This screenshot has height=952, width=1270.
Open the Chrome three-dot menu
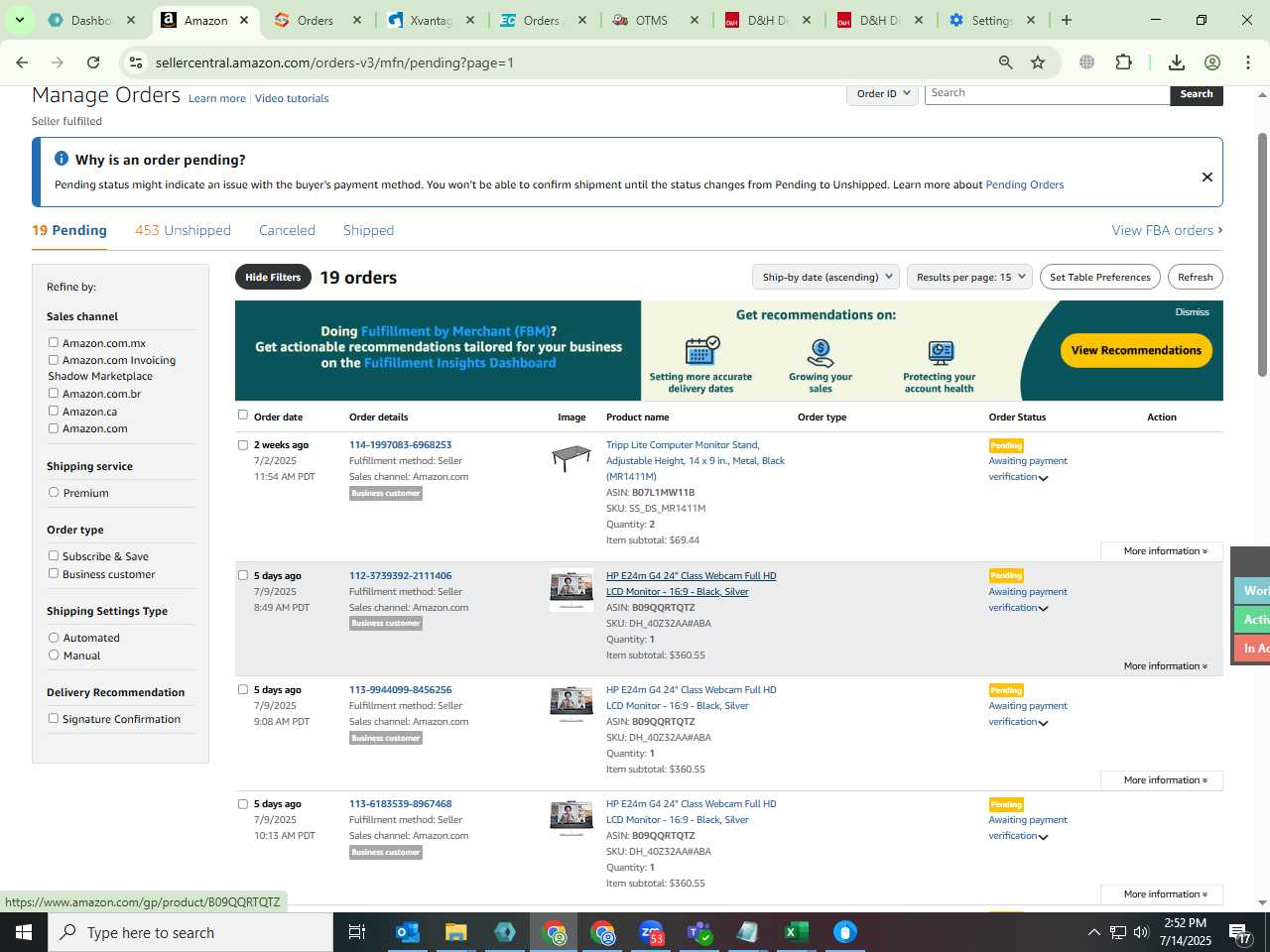pyautogui.click(x=1247, y=62)
